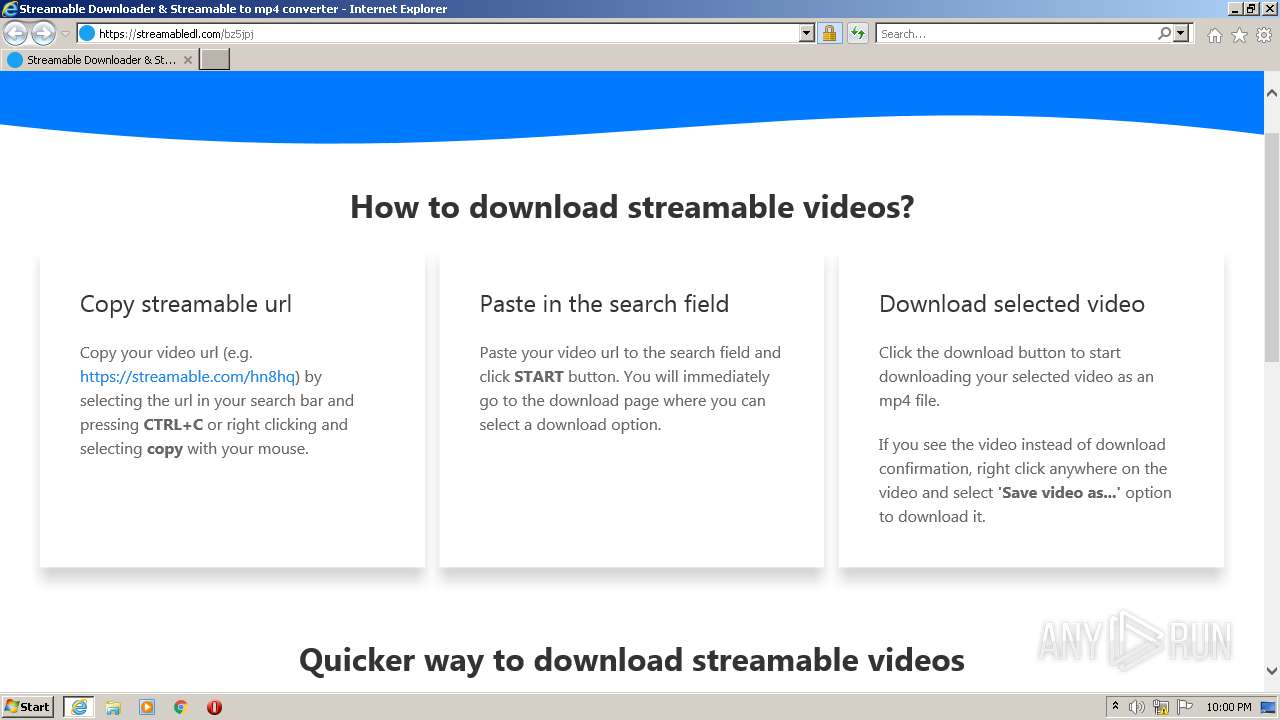This screenshot has width=1280, height=720.
Task: Click the 'How to download streamable videos?' heading
Action: [632, 207]
